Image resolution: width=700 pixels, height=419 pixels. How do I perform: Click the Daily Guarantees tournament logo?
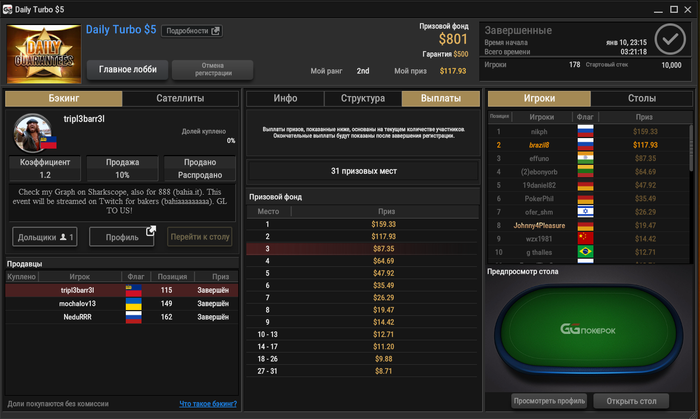(44, 54)
